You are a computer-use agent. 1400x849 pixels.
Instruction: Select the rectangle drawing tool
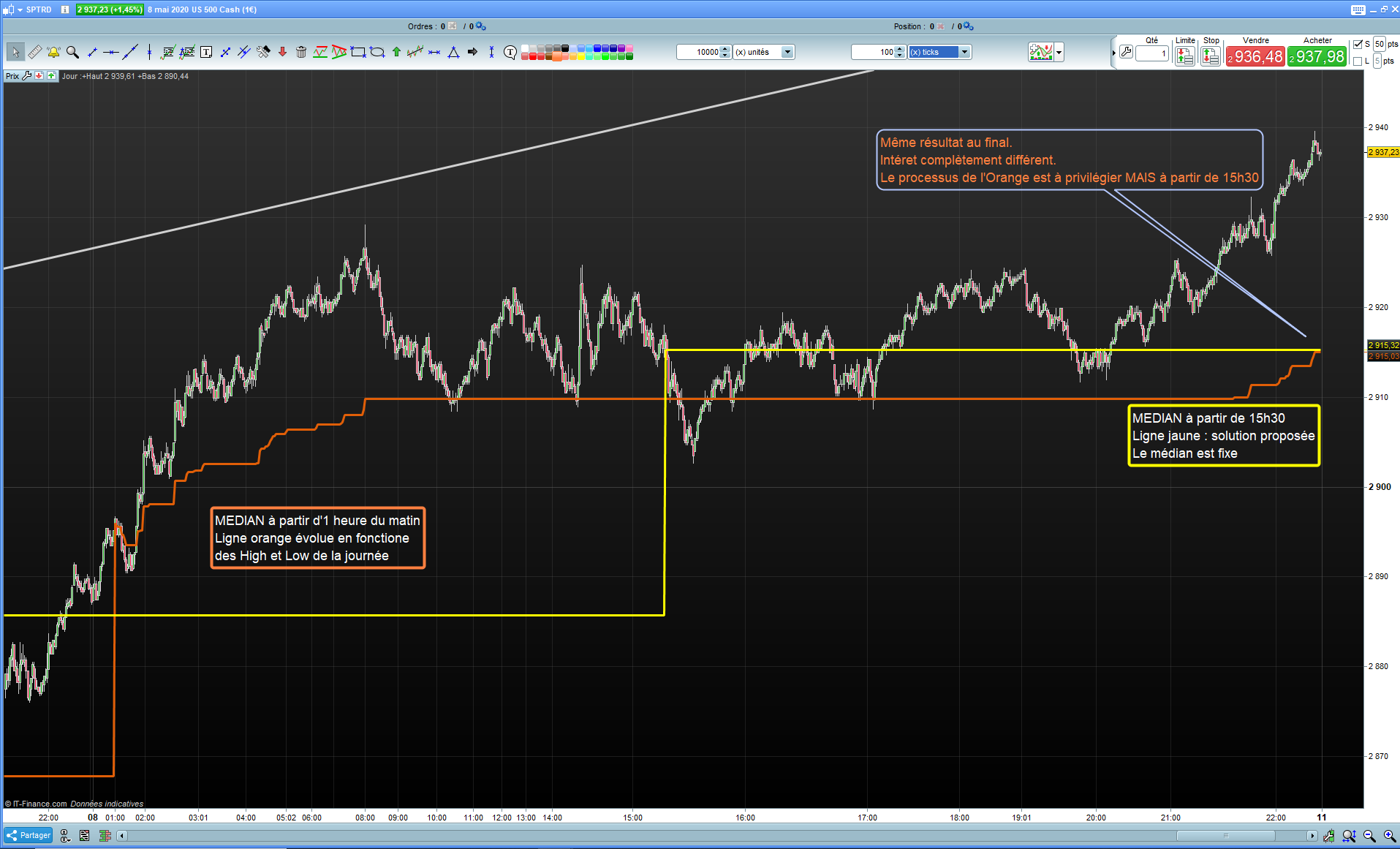click(358, 52)
